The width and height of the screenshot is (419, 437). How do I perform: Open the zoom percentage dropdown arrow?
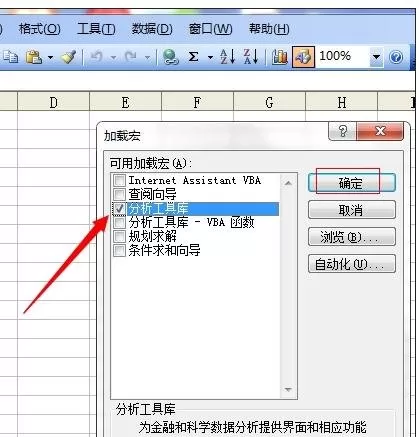click(376, 57)
